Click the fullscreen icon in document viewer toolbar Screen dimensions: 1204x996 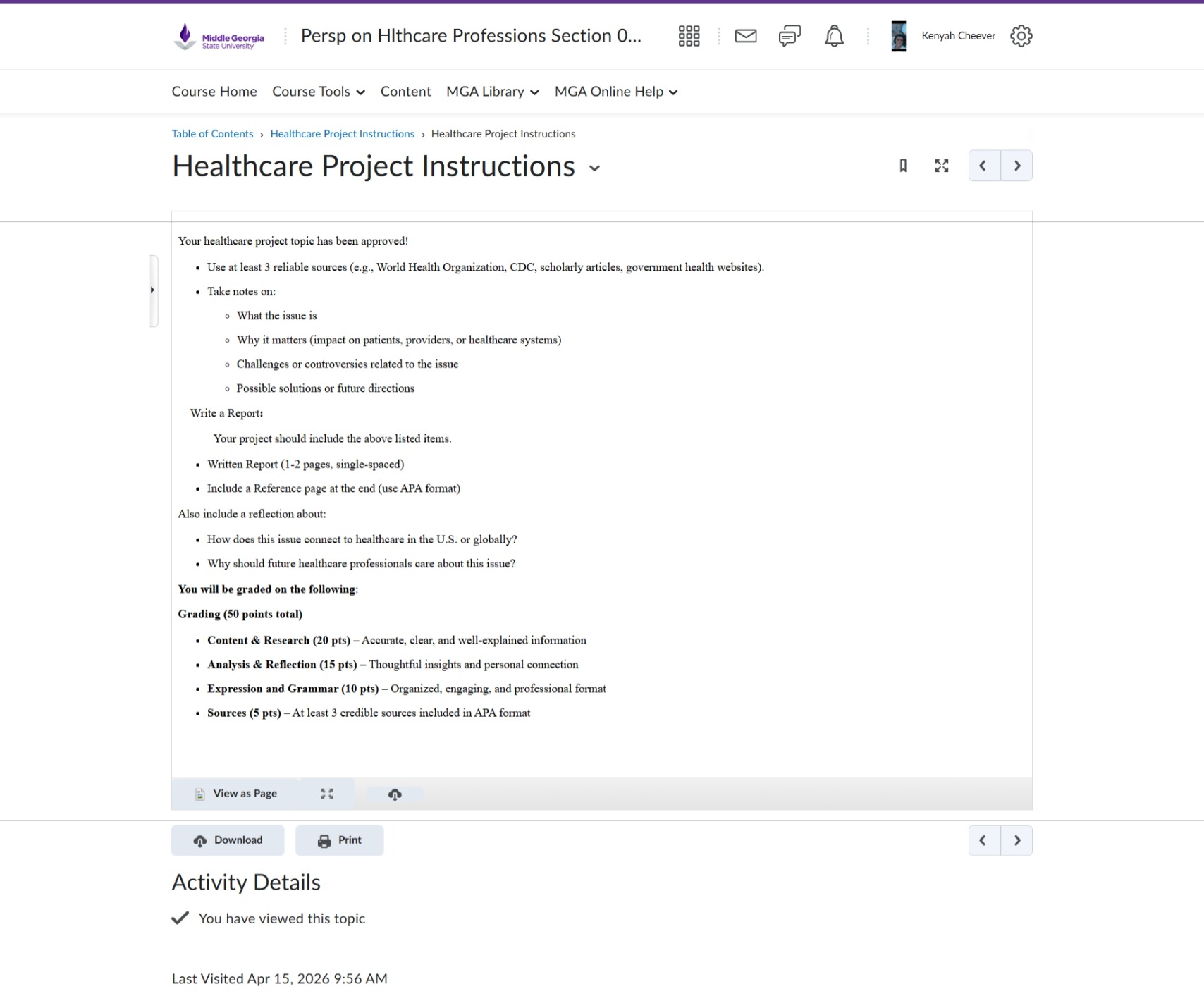(x=326, y=794)
